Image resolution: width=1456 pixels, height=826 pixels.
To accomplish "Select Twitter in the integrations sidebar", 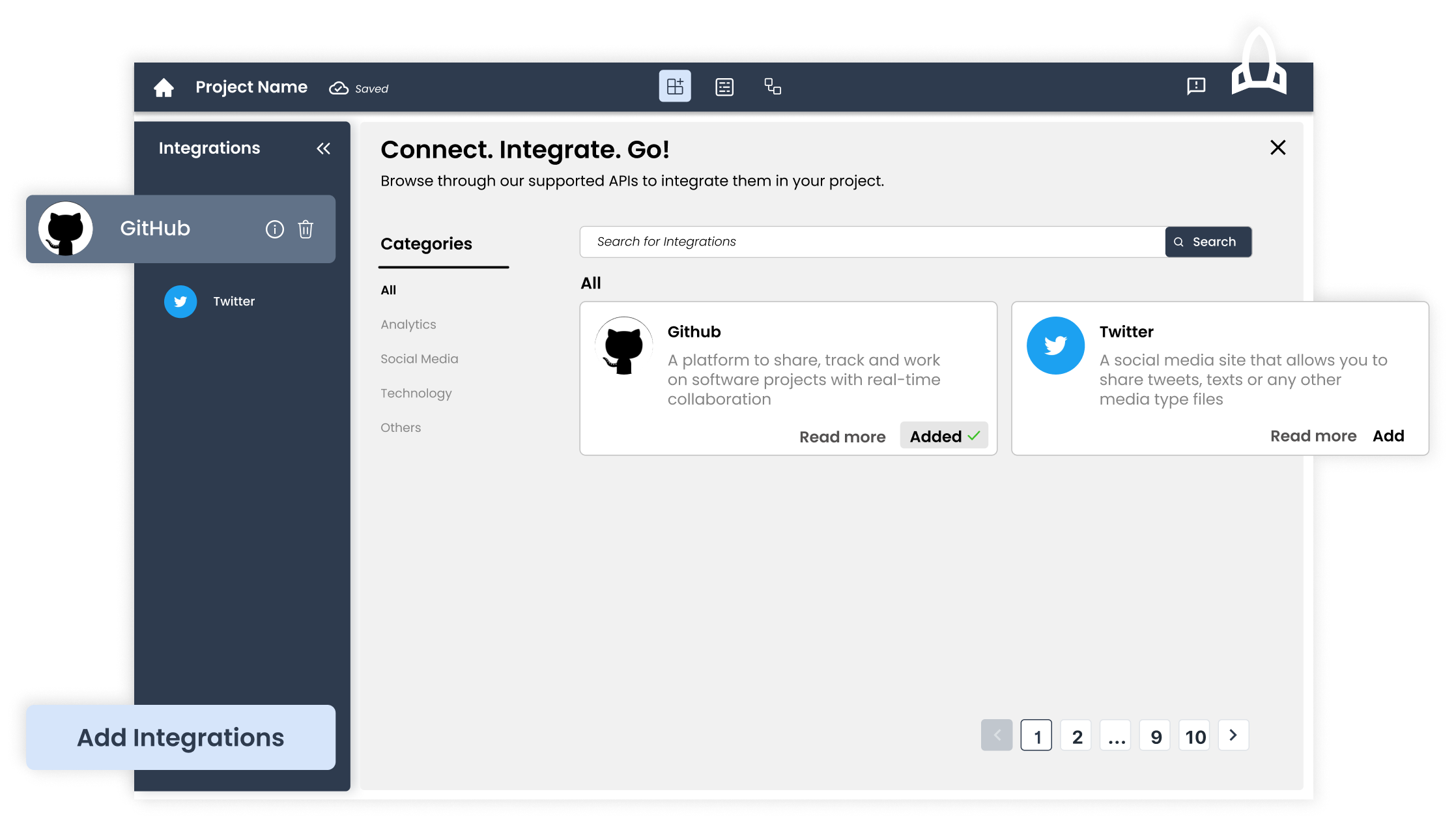I will pyautogui.click(x=233, y=302).
